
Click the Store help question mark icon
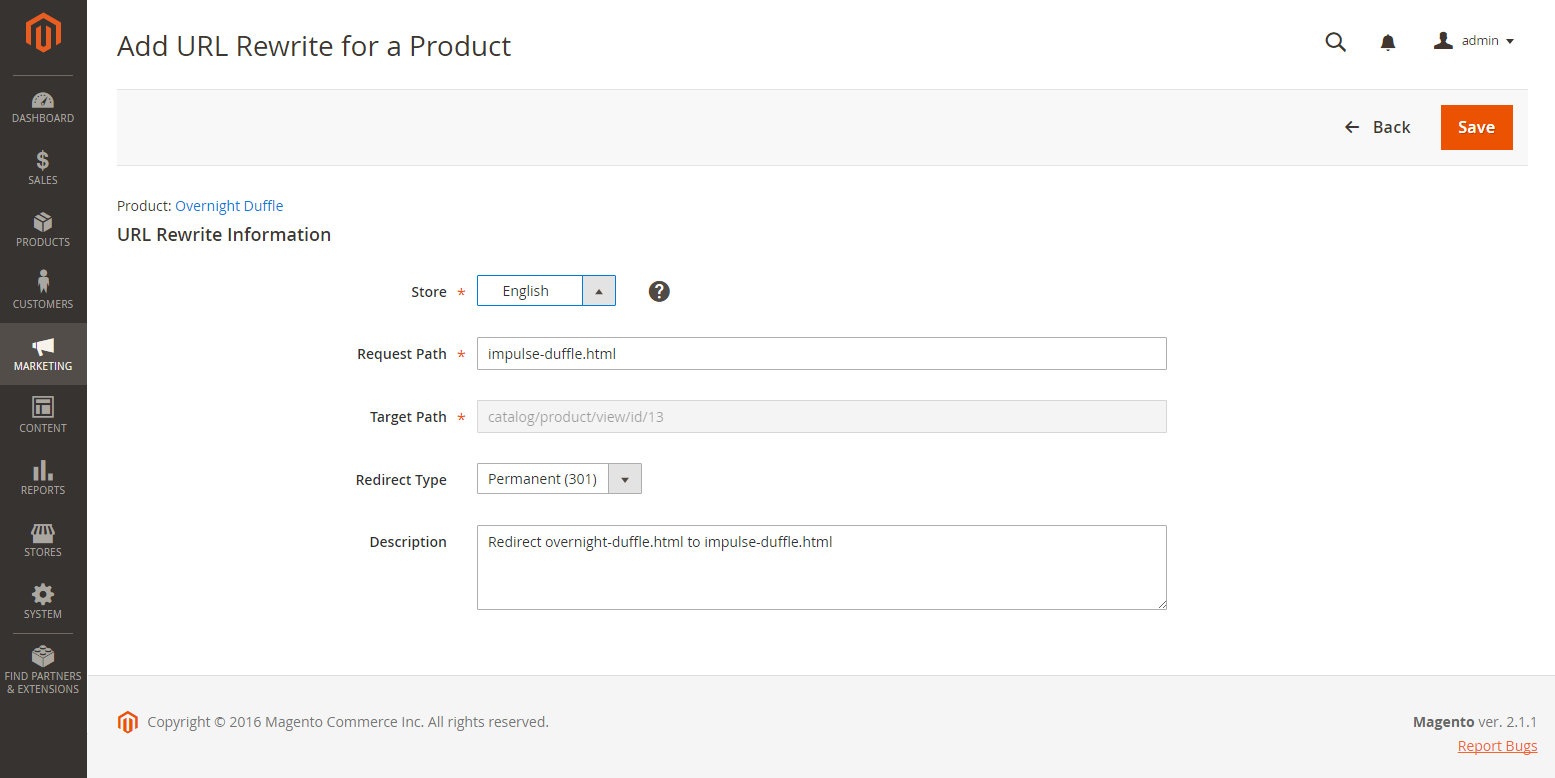(x=659, y=291)
